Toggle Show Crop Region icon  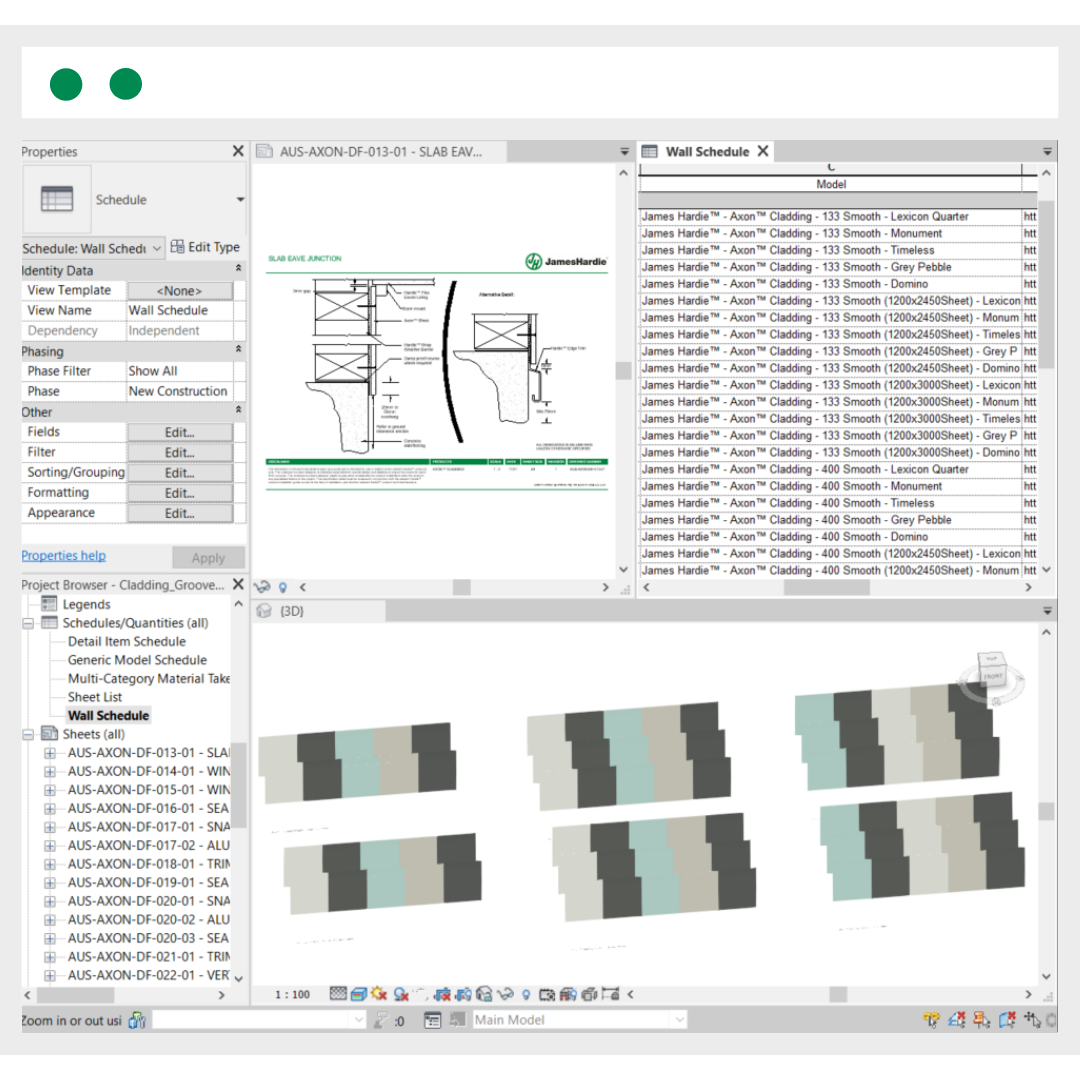point(464,994)
